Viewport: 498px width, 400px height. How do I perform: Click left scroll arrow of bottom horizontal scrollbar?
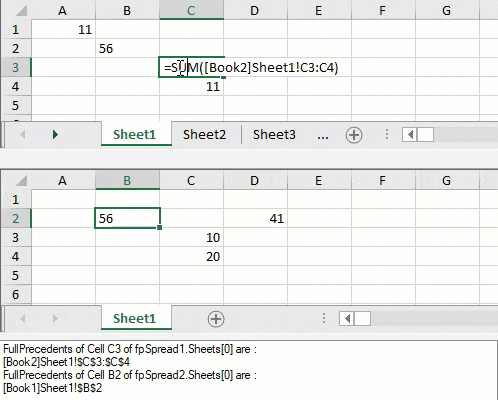[x=347, y=319]
